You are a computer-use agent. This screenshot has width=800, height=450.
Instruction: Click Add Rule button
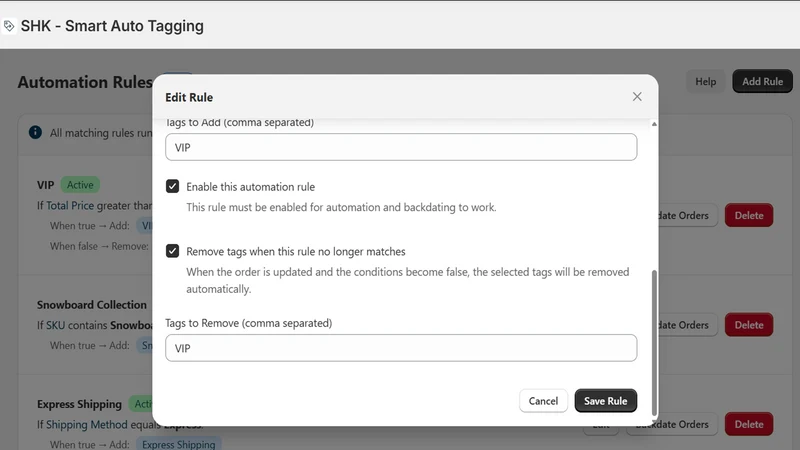click(762, 82)
